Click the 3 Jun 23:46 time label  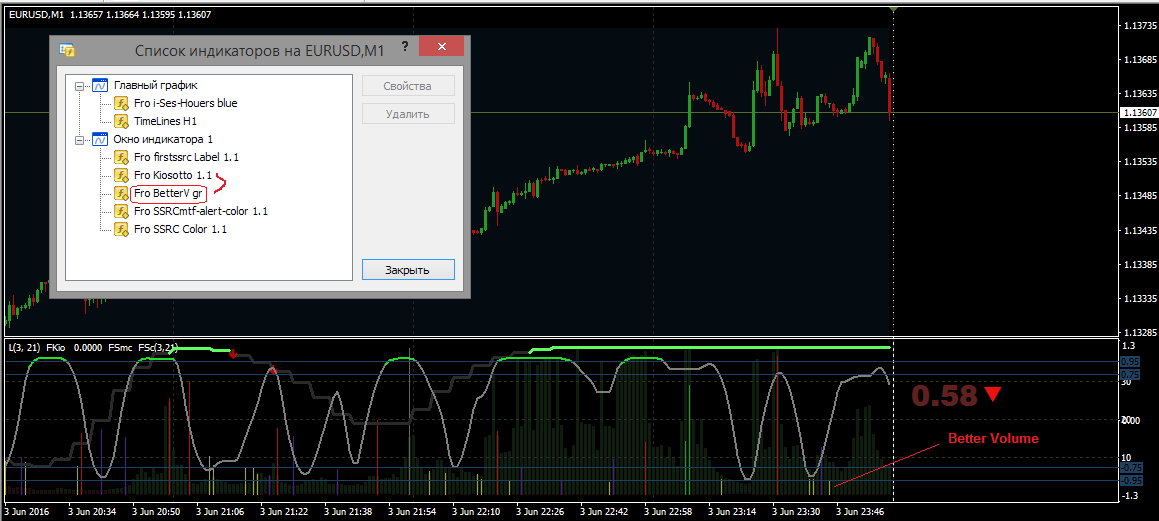tap(861, 511)
